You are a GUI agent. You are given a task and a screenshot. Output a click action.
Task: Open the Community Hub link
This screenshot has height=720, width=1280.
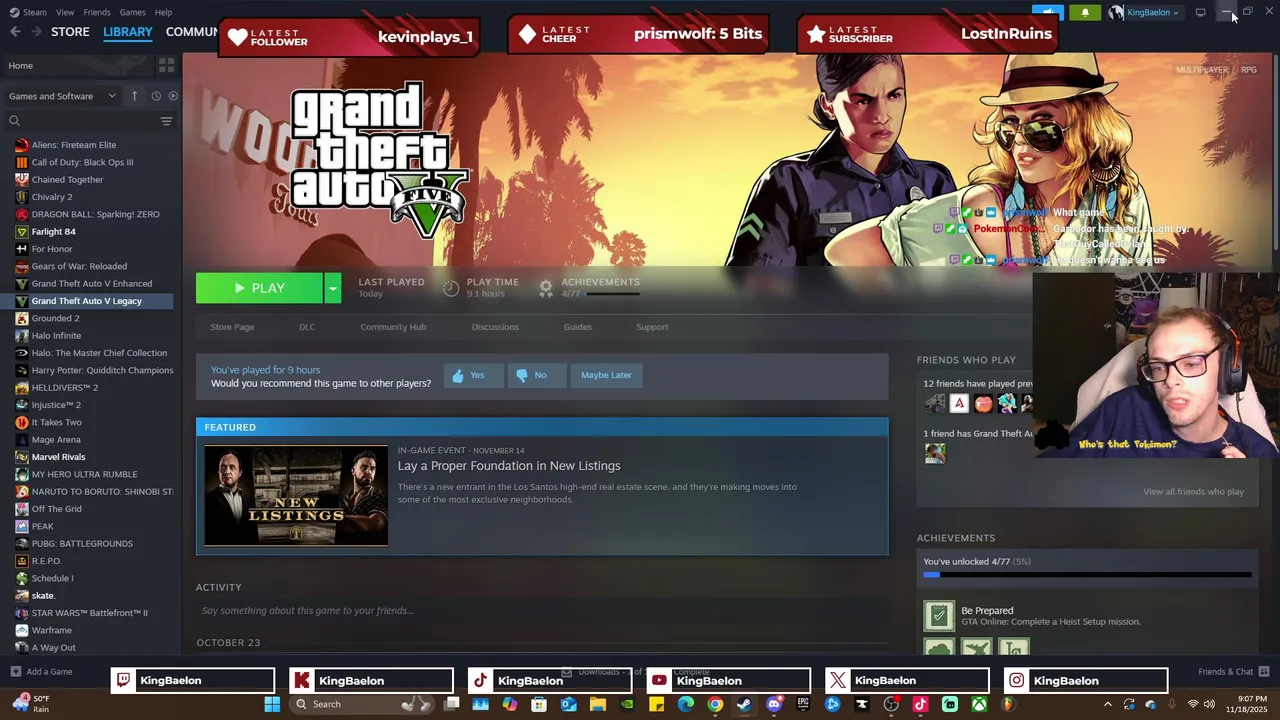pos(393,327)
